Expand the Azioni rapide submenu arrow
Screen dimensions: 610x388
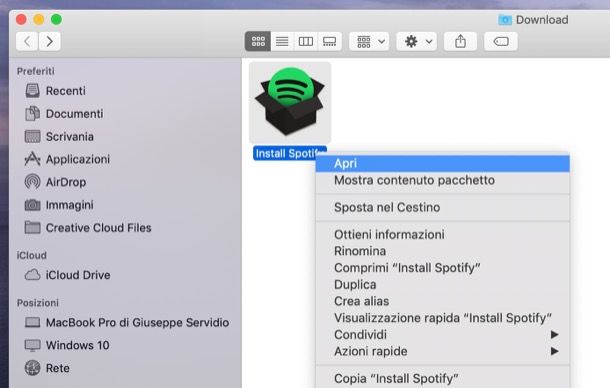(x=555, y=351)
